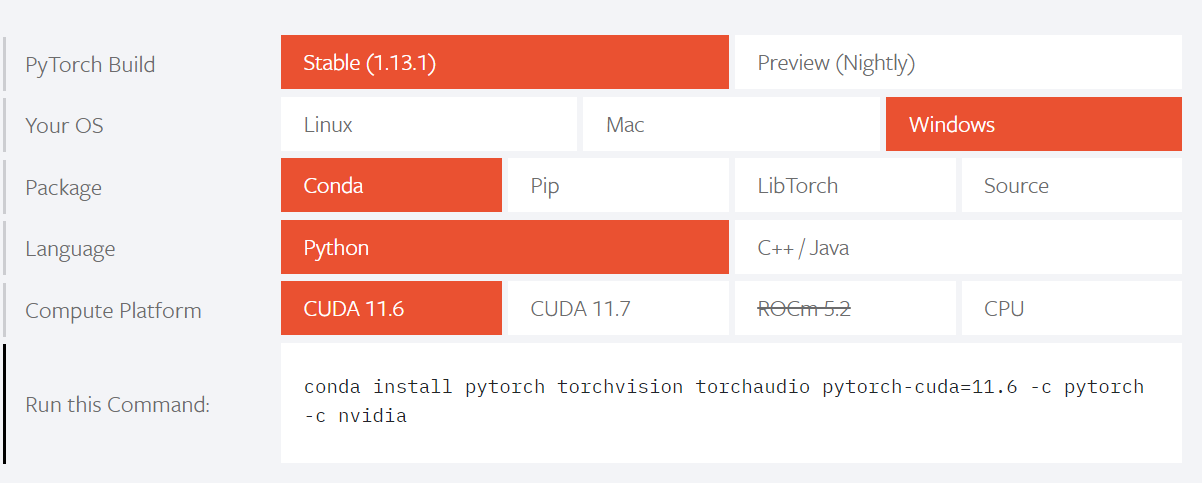This screenshot has width=1202, height=483.
Task: Click the crossed-out ROCm 5.2 option
Action: tap(844, 309)
